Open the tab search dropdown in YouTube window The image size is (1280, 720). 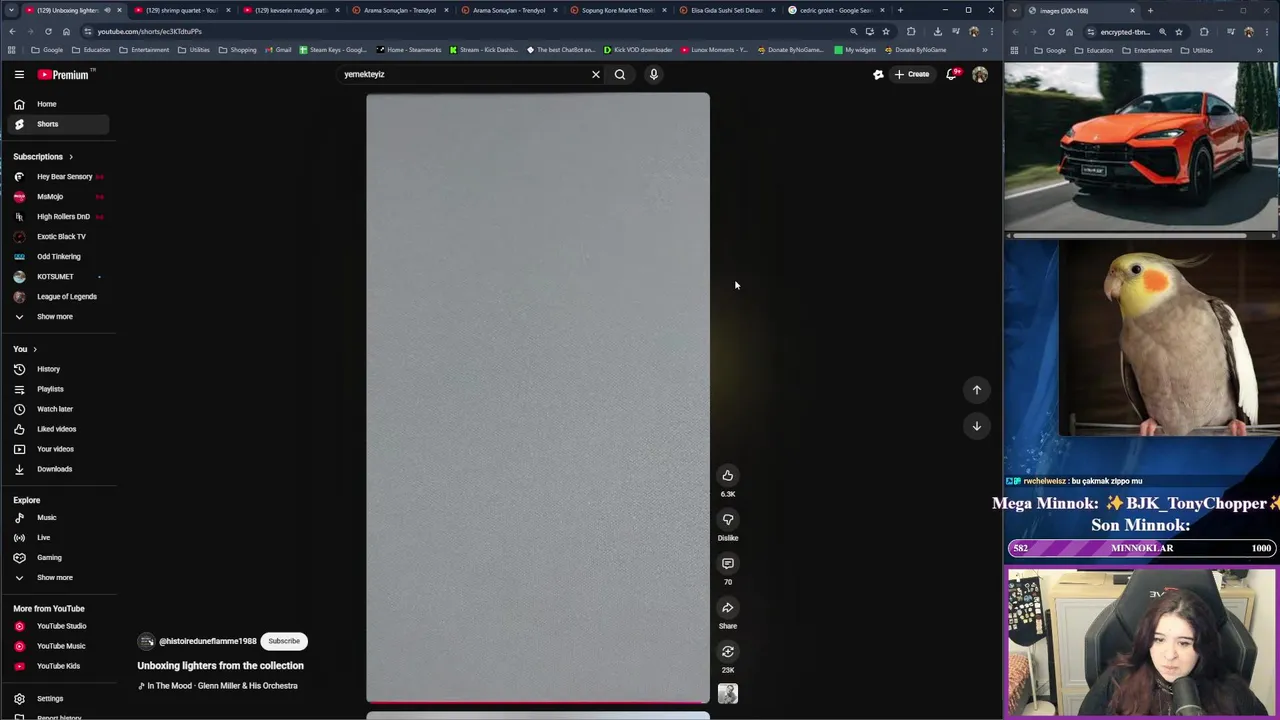pos(11,10)
